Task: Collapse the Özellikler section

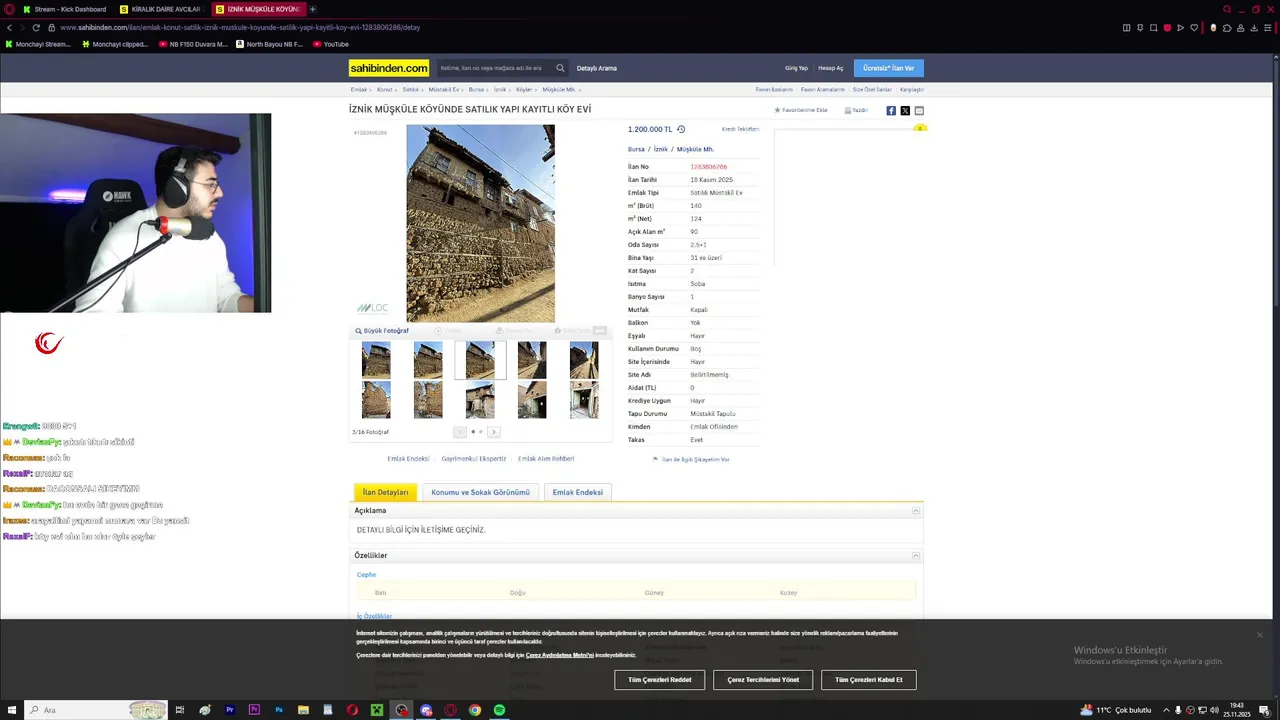Action: coord(916,555)
